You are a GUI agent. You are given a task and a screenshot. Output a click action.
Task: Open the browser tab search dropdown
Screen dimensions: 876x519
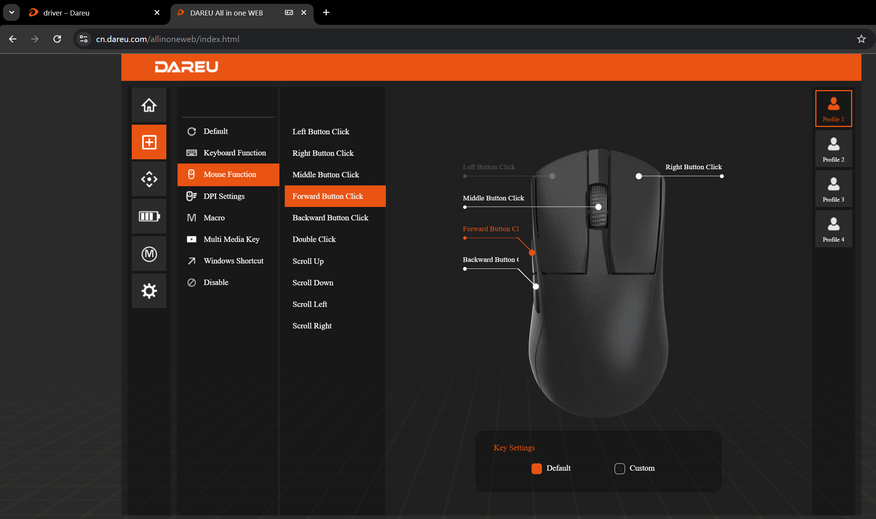(11, 12)
